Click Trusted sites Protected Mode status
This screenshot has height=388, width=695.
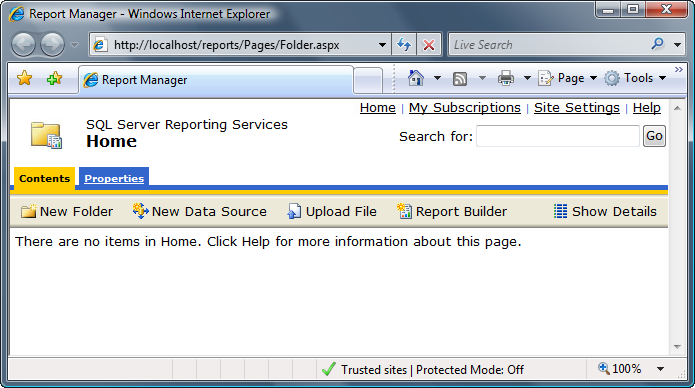coord(432,369)
